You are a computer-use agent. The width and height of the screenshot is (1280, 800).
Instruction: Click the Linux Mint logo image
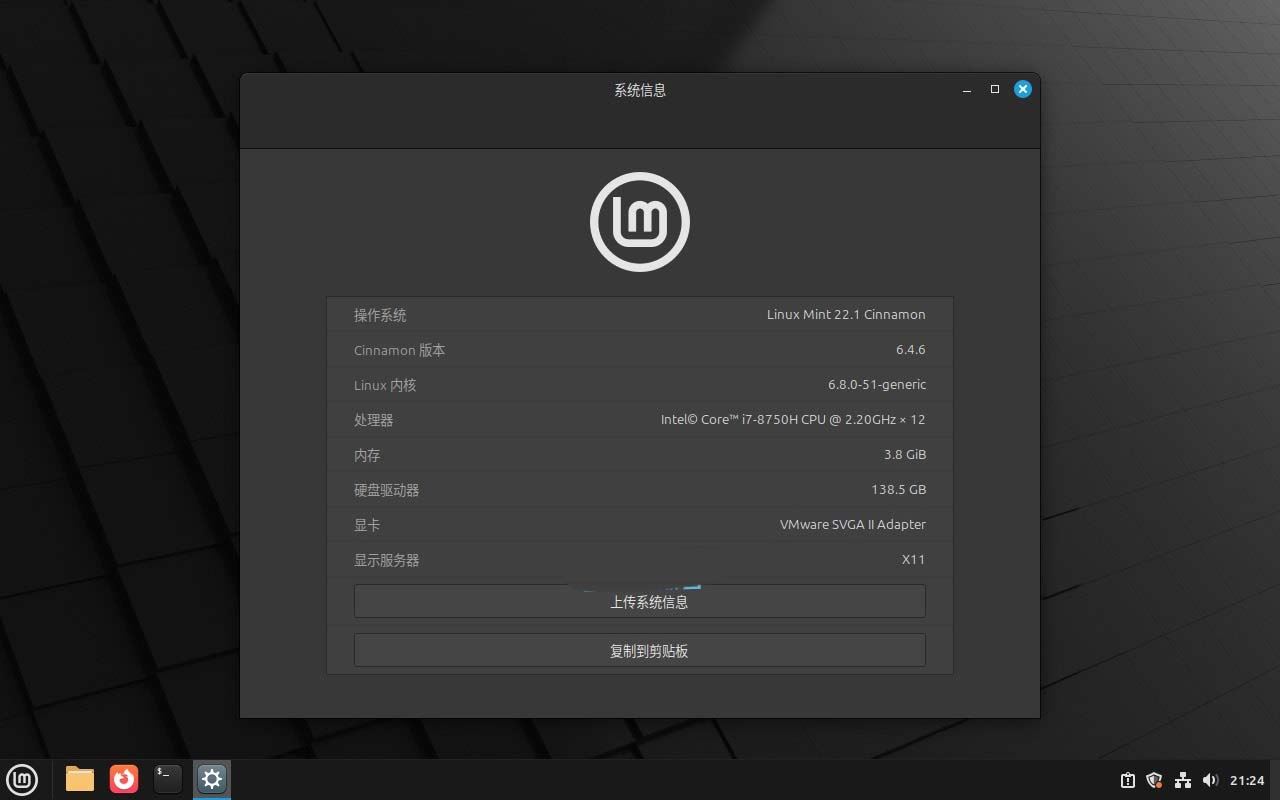640,222
